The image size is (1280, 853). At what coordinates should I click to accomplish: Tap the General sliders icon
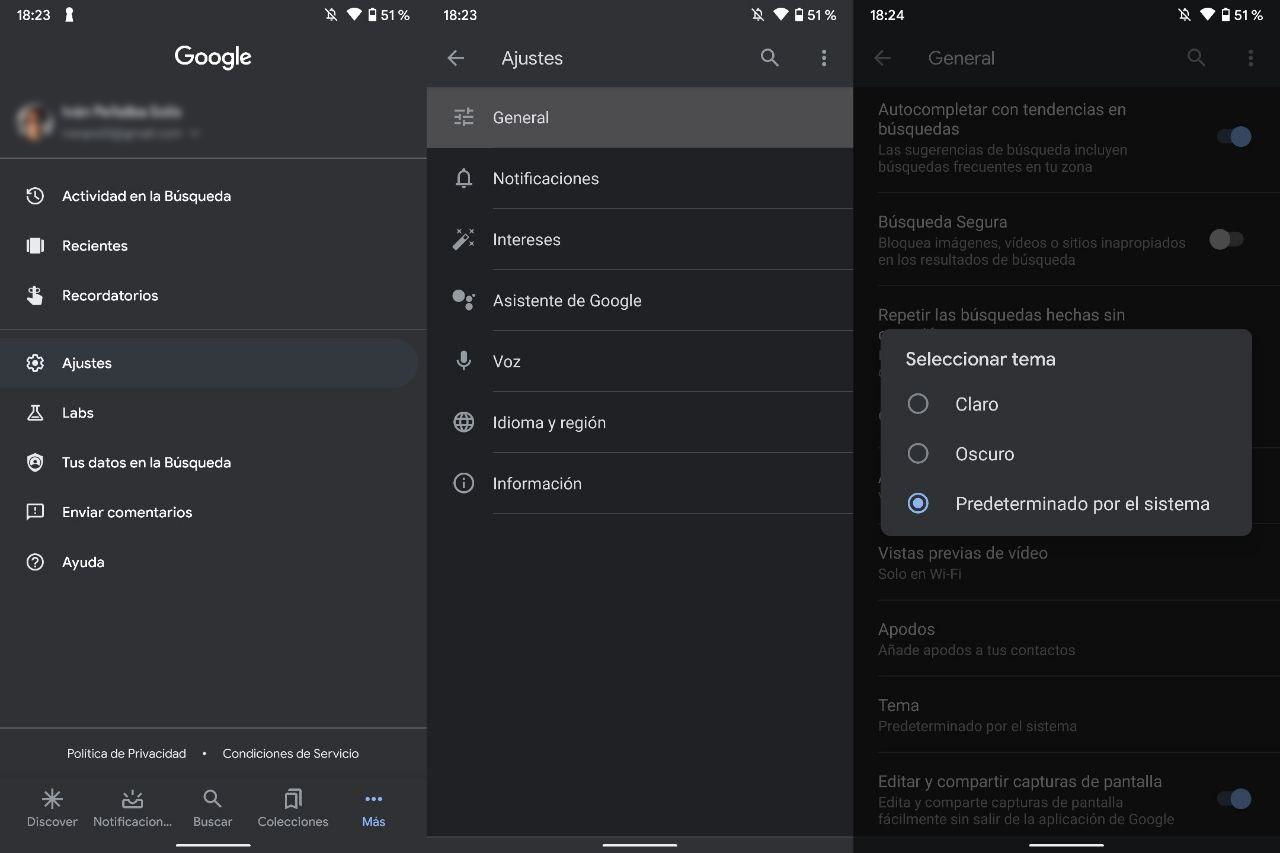point(464,117)
